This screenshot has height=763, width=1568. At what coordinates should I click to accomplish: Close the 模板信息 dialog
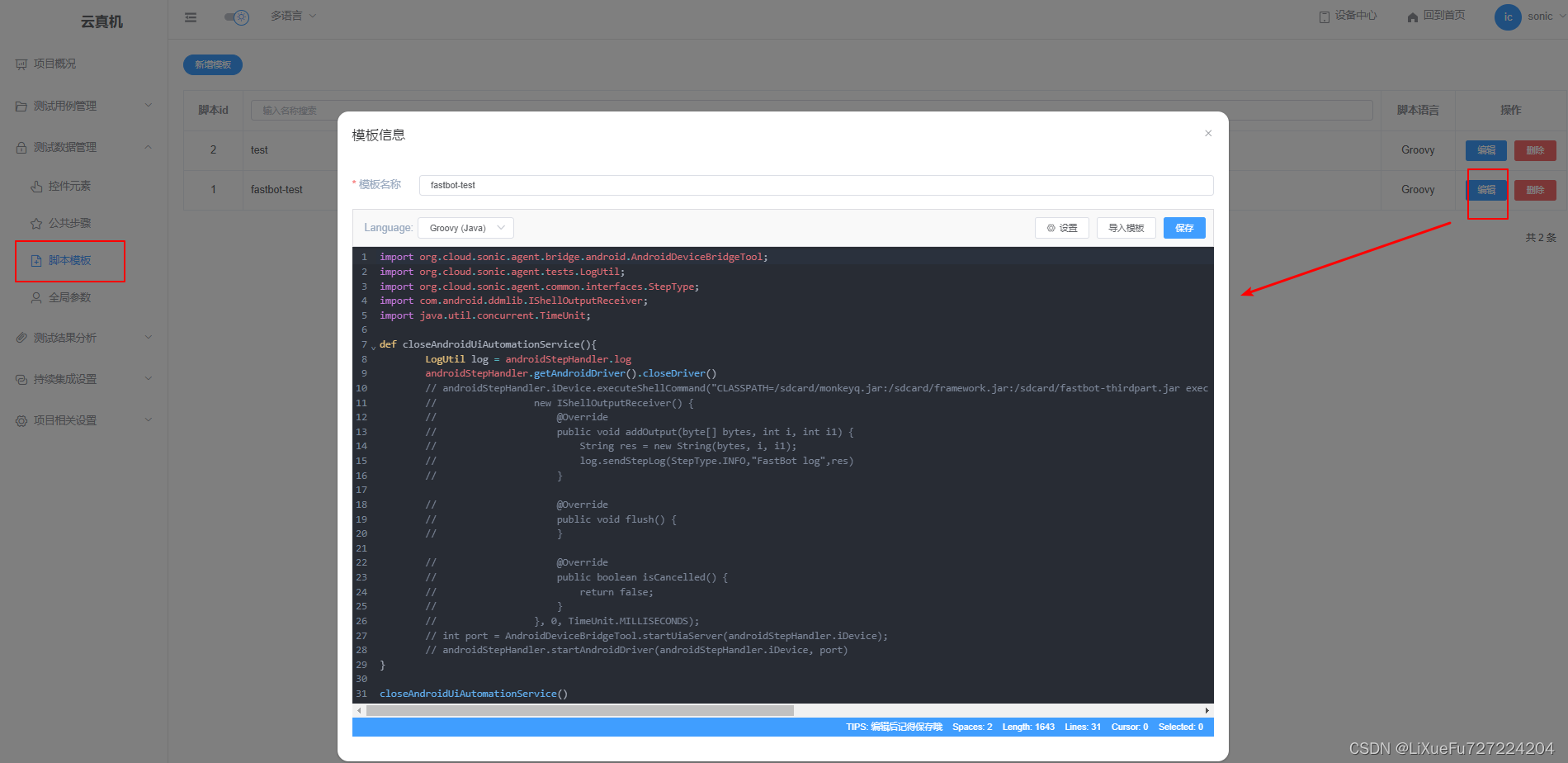1208,133
